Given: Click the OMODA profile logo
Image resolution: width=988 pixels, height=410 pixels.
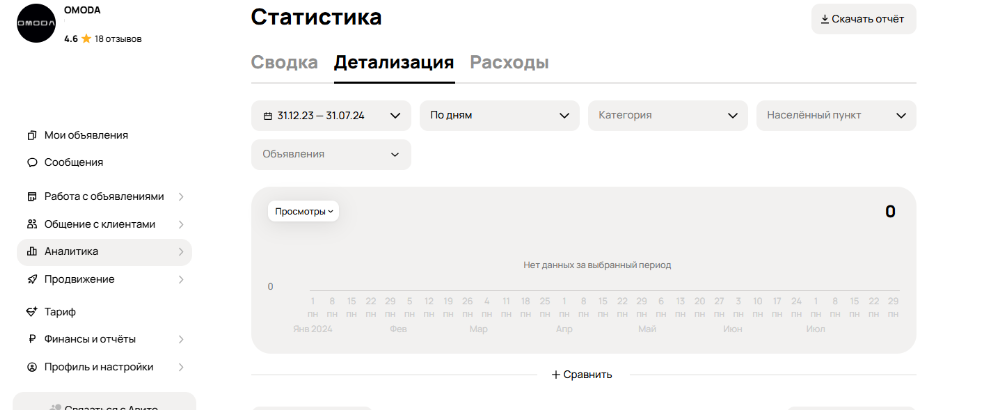Looking at the screenshot, I should click(37, 23).
